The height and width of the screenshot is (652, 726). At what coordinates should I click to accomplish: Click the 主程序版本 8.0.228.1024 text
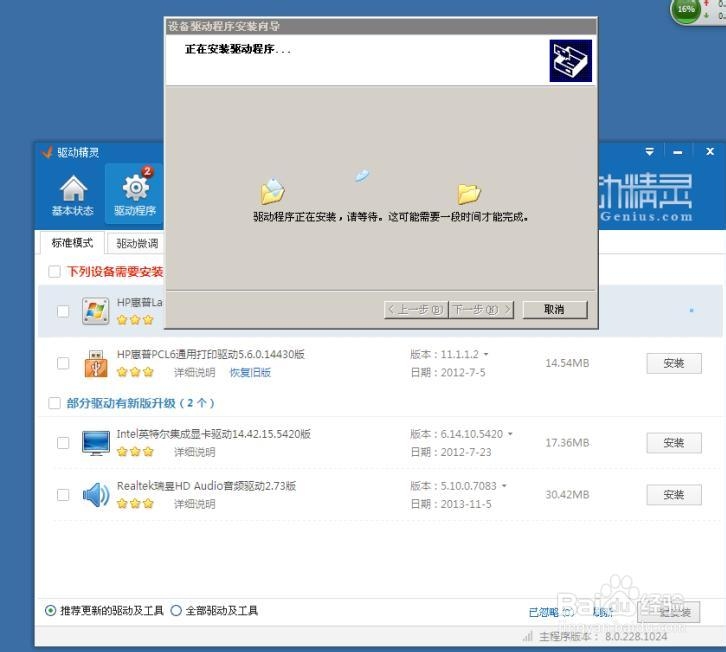603,637
